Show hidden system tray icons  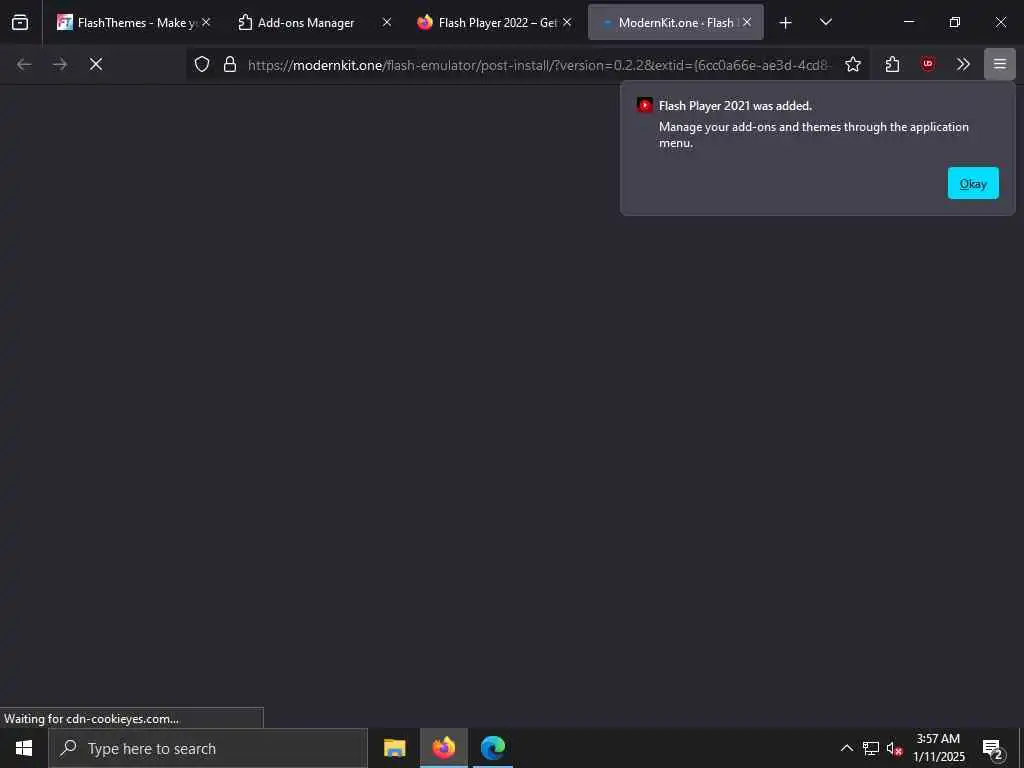(x=846, y=748)
